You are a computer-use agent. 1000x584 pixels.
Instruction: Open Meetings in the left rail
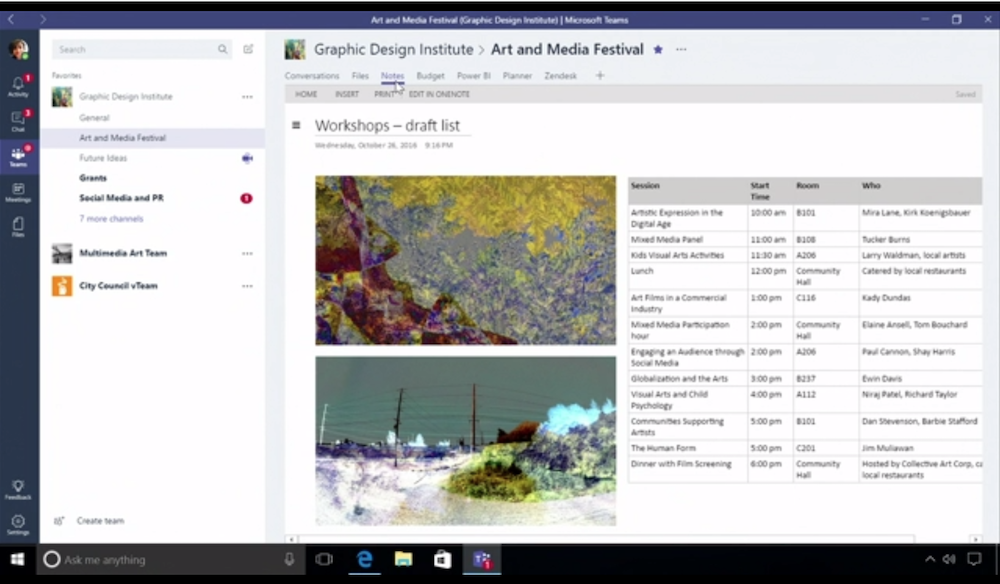[18, 191]
